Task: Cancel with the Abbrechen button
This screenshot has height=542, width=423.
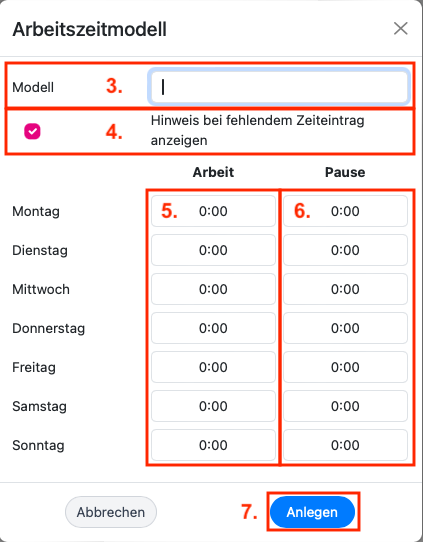Action: pyautogui.click(x=111, y=512)
